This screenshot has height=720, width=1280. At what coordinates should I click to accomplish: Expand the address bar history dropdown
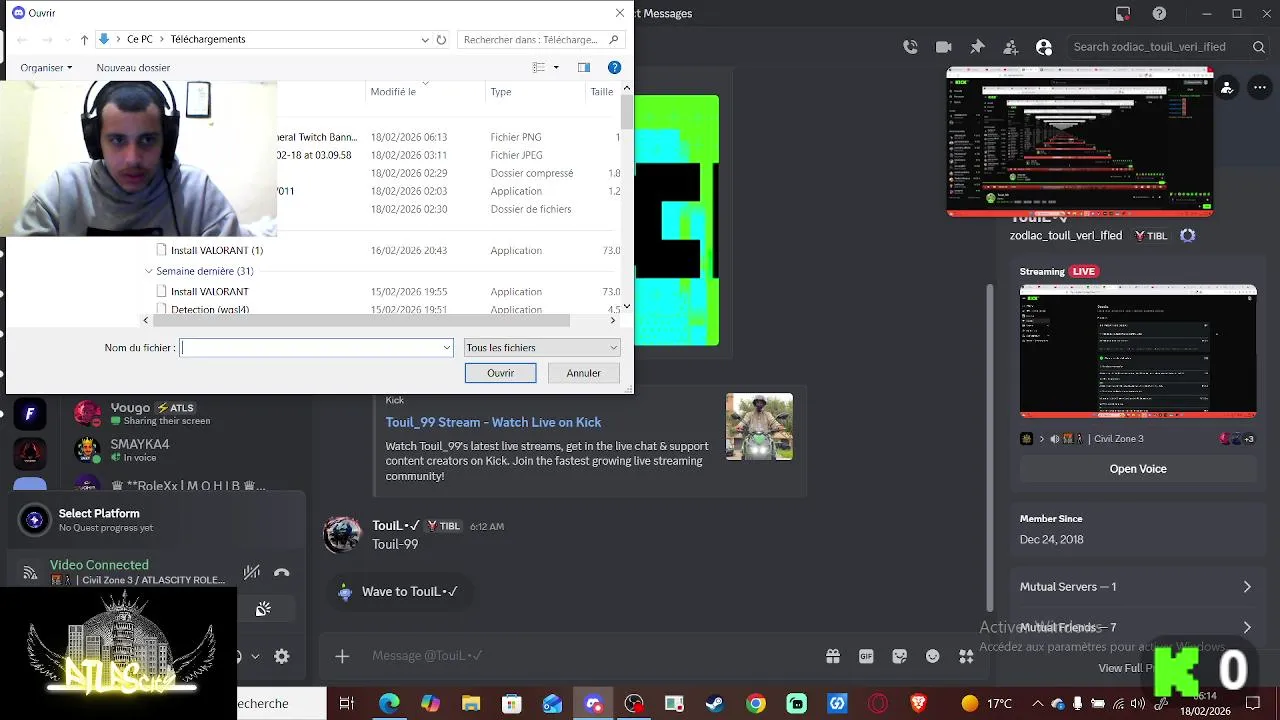(x=425, y=40)
